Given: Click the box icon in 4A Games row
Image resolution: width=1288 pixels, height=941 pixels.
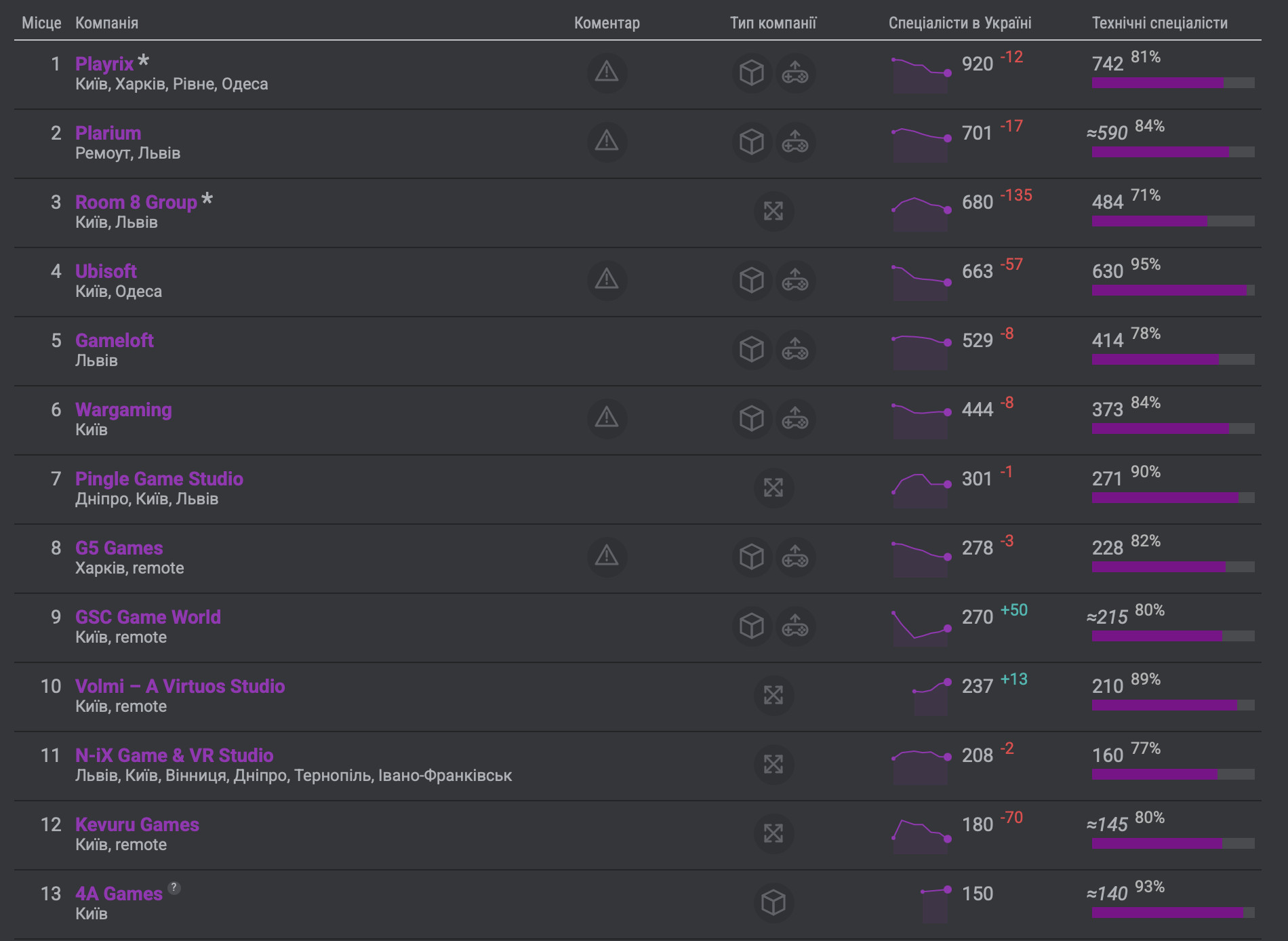Looking at the screenshot, I should point(773,902).
